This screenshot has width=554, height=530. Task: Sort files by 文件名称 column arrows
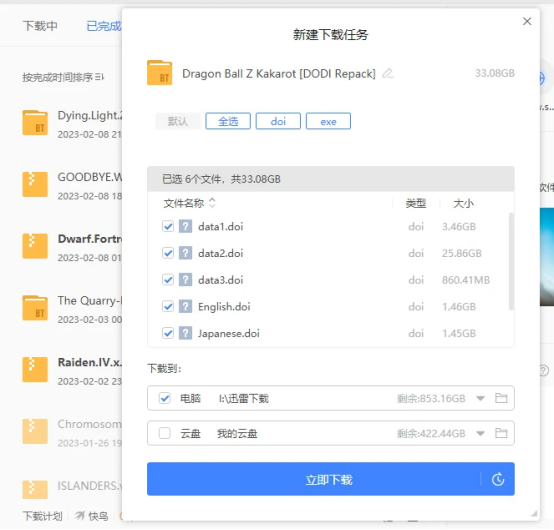(212, 203)
